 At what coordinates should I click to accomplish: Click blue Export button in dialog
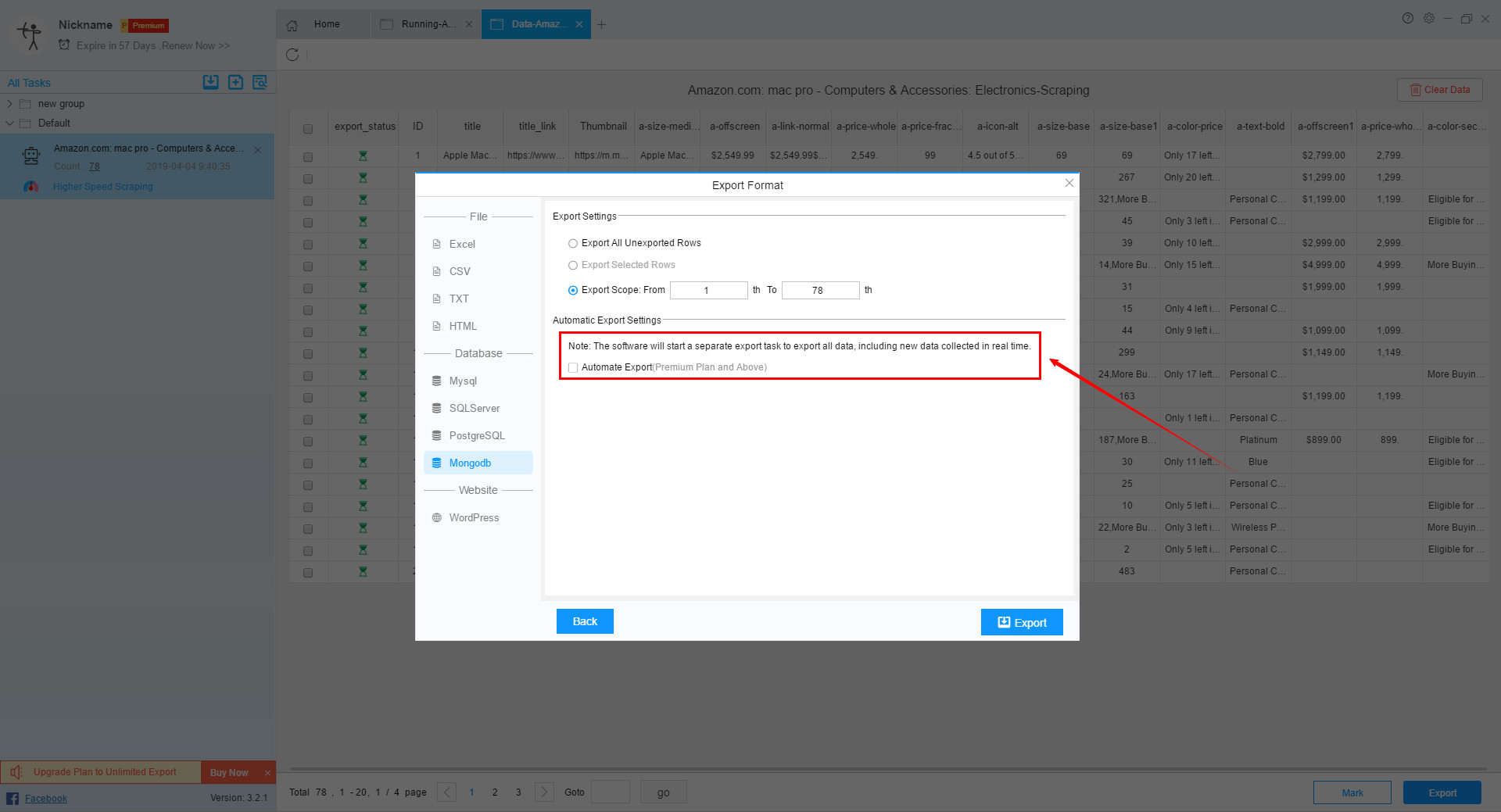pos(1022,622)
